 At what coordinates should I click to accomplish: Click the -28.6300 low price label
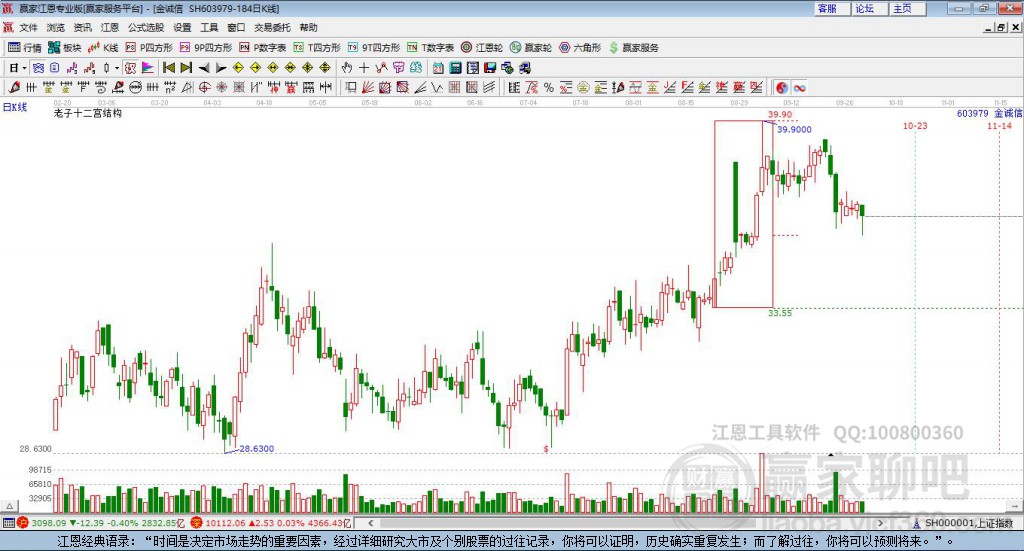257,449
